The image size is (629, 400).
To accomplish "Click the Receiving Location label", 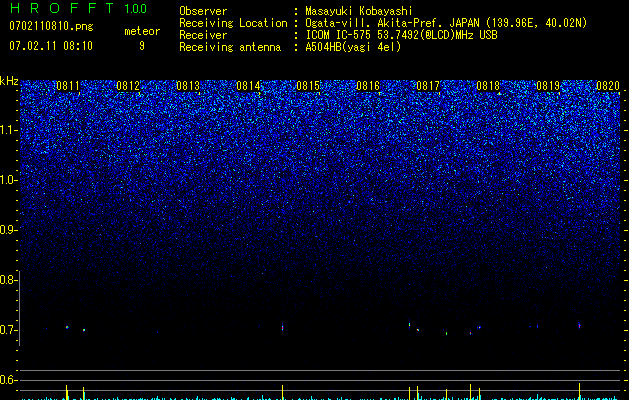I will 233,23.
